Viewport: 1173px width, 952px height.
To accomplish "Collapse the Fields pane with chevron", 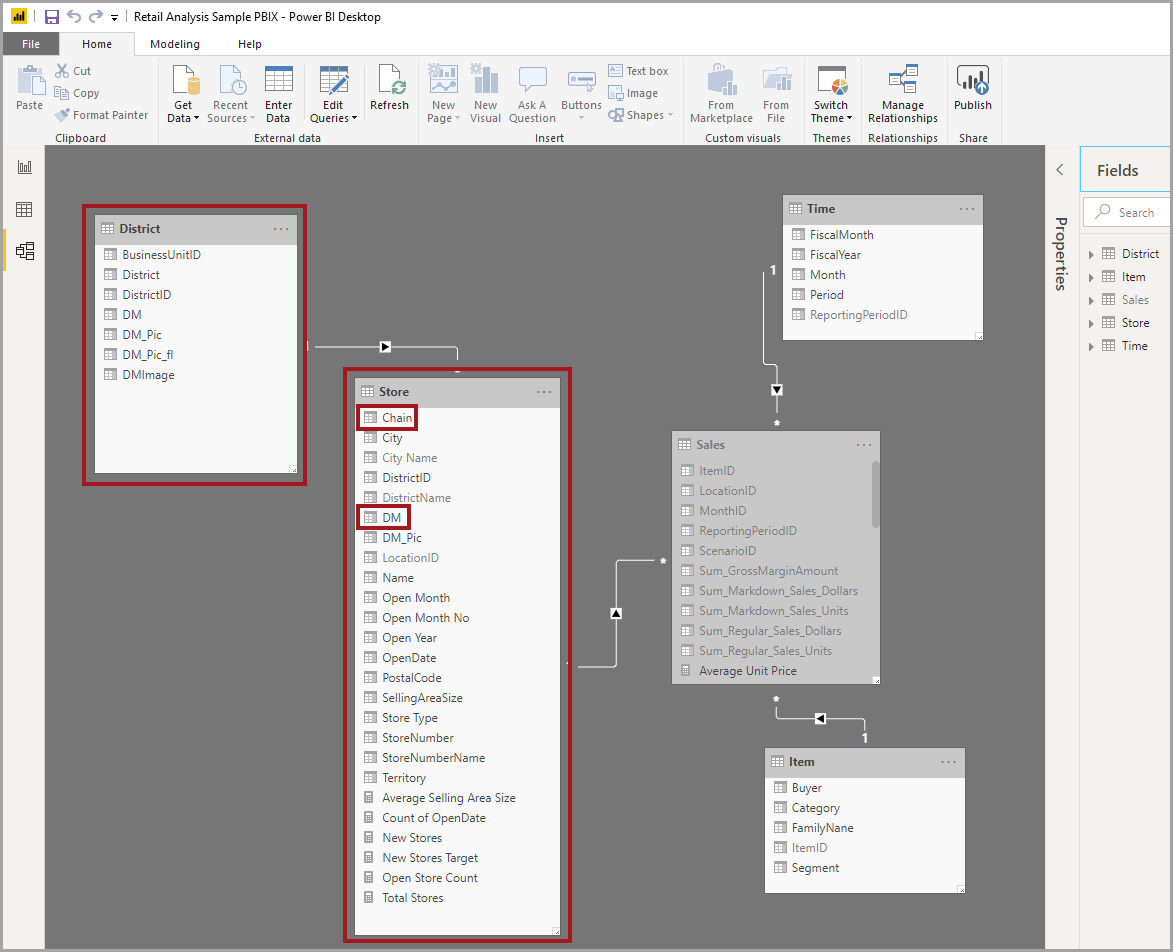I will [1060, 170].
